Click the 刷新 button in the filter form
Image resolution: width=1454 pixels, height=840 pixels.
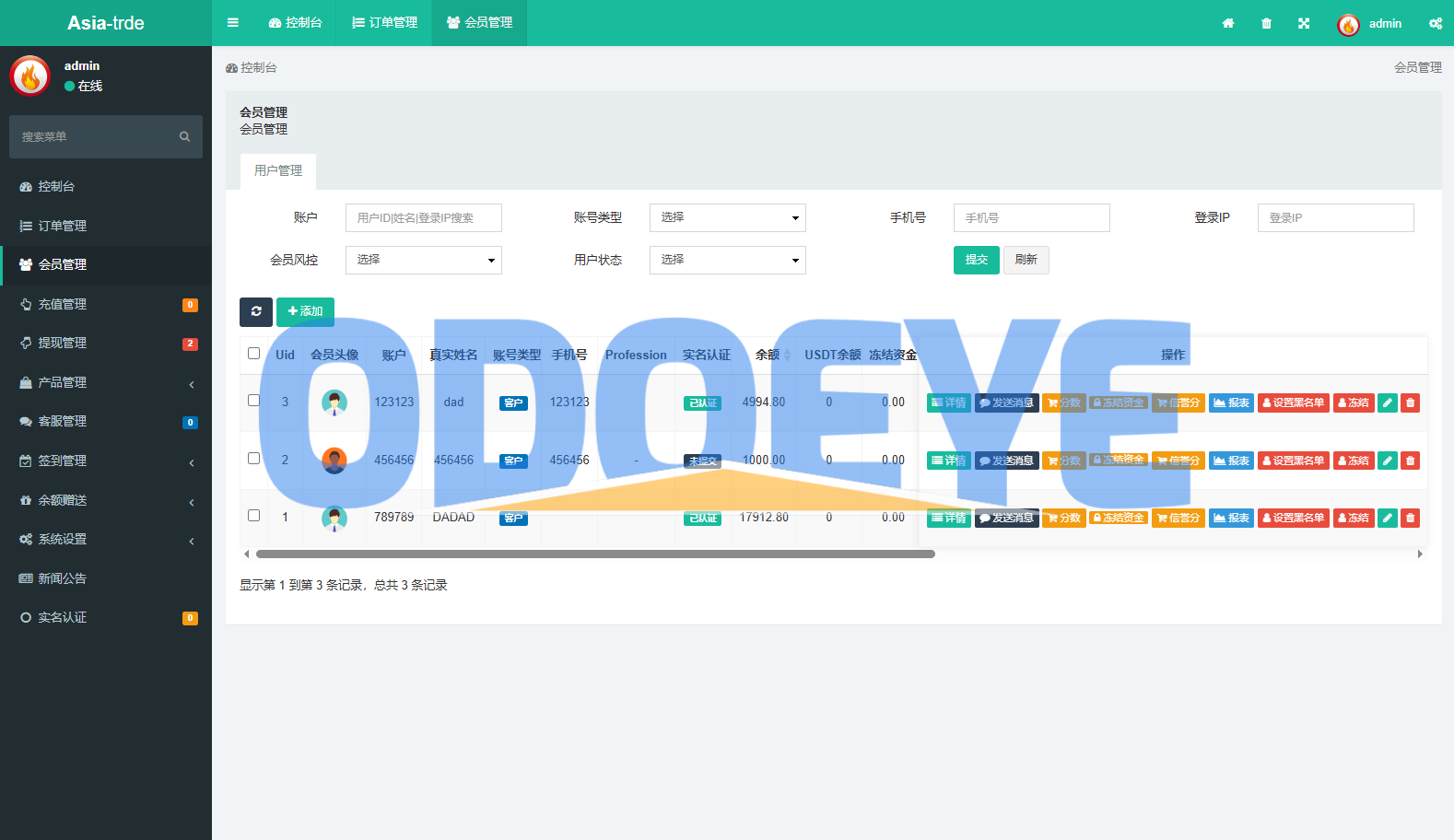coord(1026,260)
